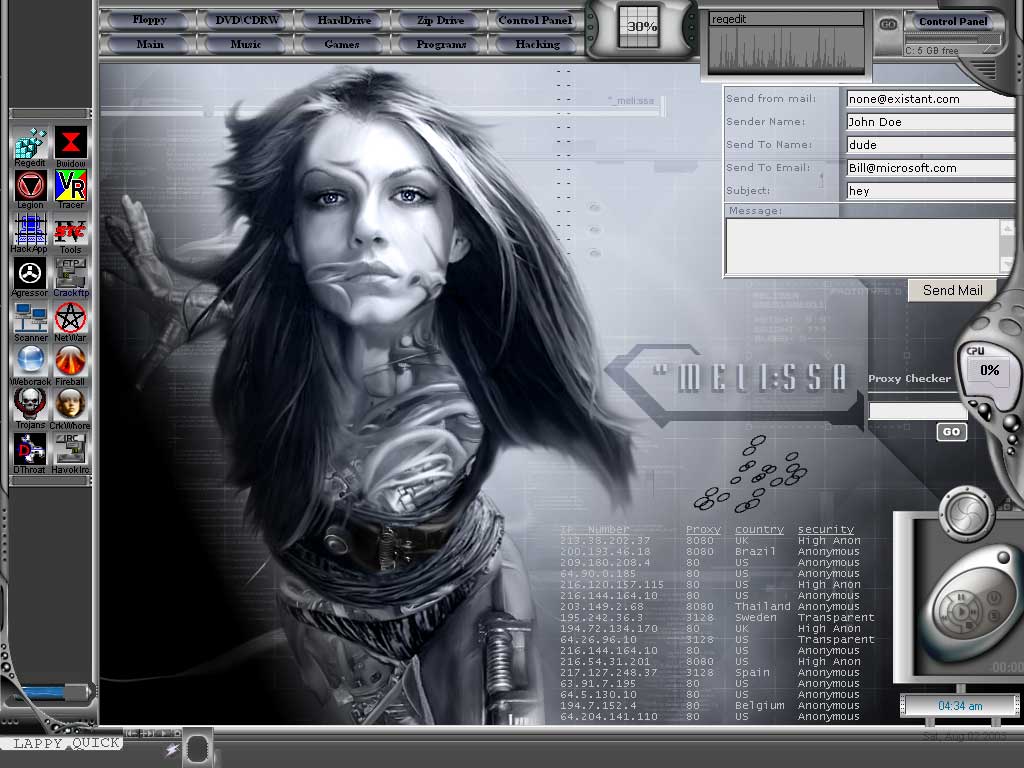Viewport: 1024px width, 768px height.
Task: Open the Games menu button
Action: click(x=342, y=44)
